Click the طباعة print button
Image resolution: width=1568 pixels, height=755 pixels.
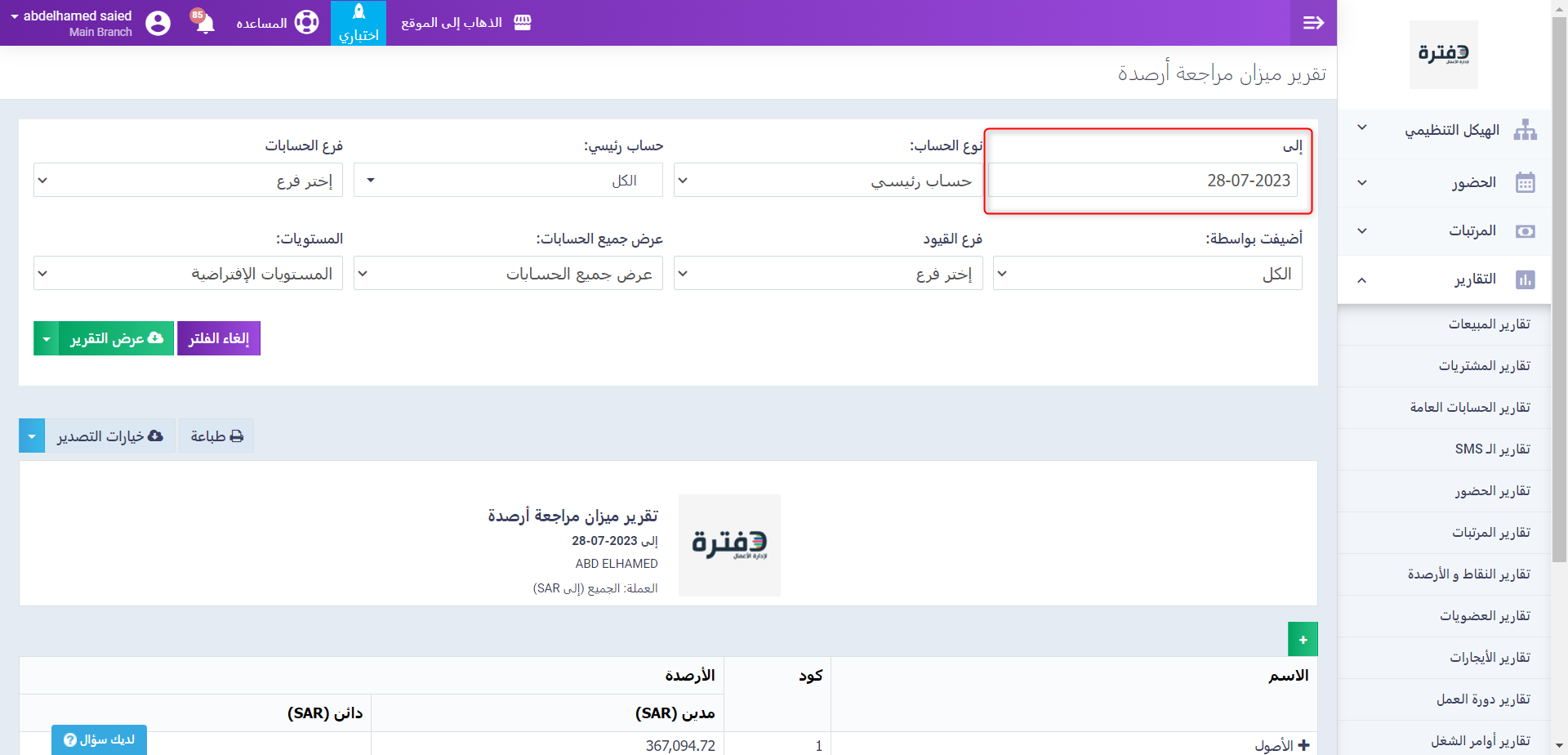216,436
